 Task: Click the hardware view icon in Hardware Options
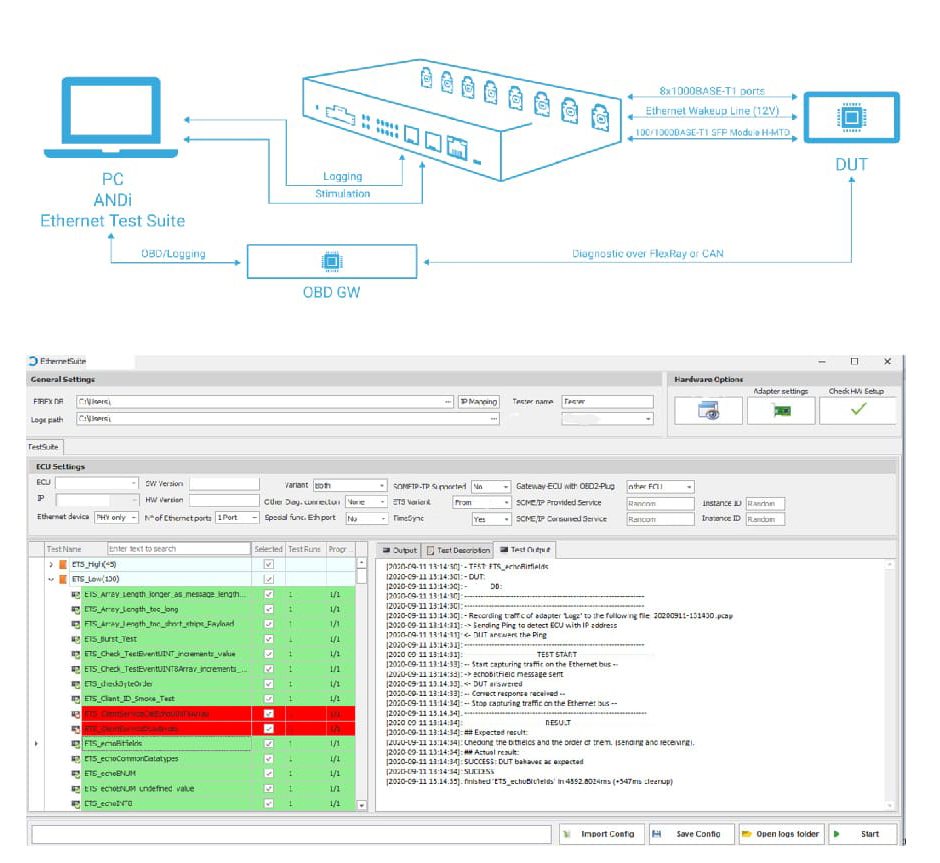pyautogui.click(x=708, y=411)
